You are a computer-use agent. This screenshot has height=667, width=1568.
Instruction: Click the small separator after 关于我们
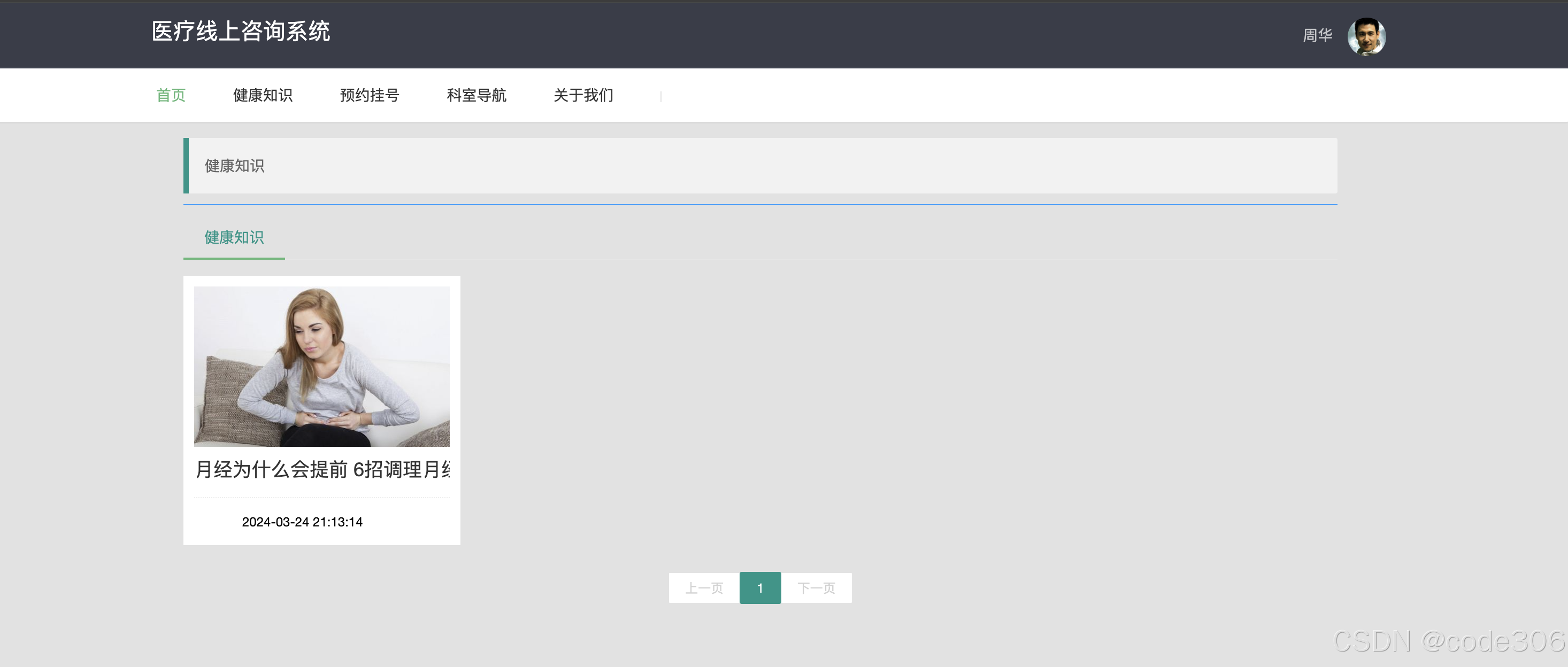coord(660,96)
